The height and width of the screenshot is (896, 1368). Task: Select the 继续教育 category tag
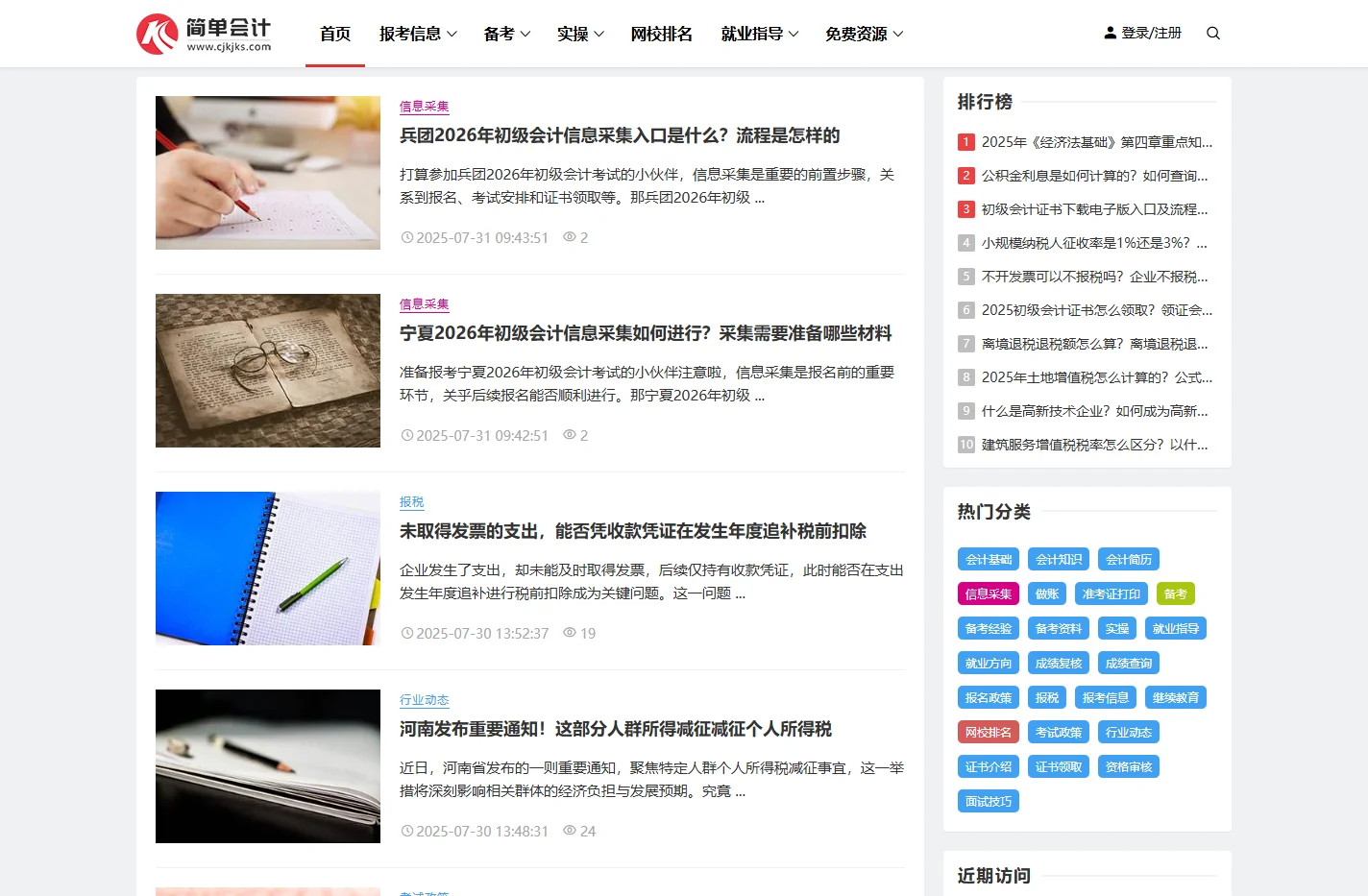pos(1176,697)
